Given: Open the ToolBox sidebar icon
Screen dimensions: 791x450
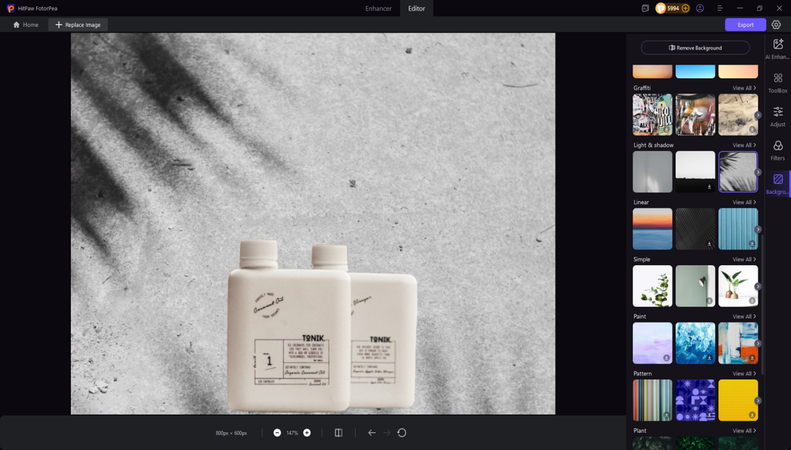Looking at the screenshot, I should (x=778, y=78).
